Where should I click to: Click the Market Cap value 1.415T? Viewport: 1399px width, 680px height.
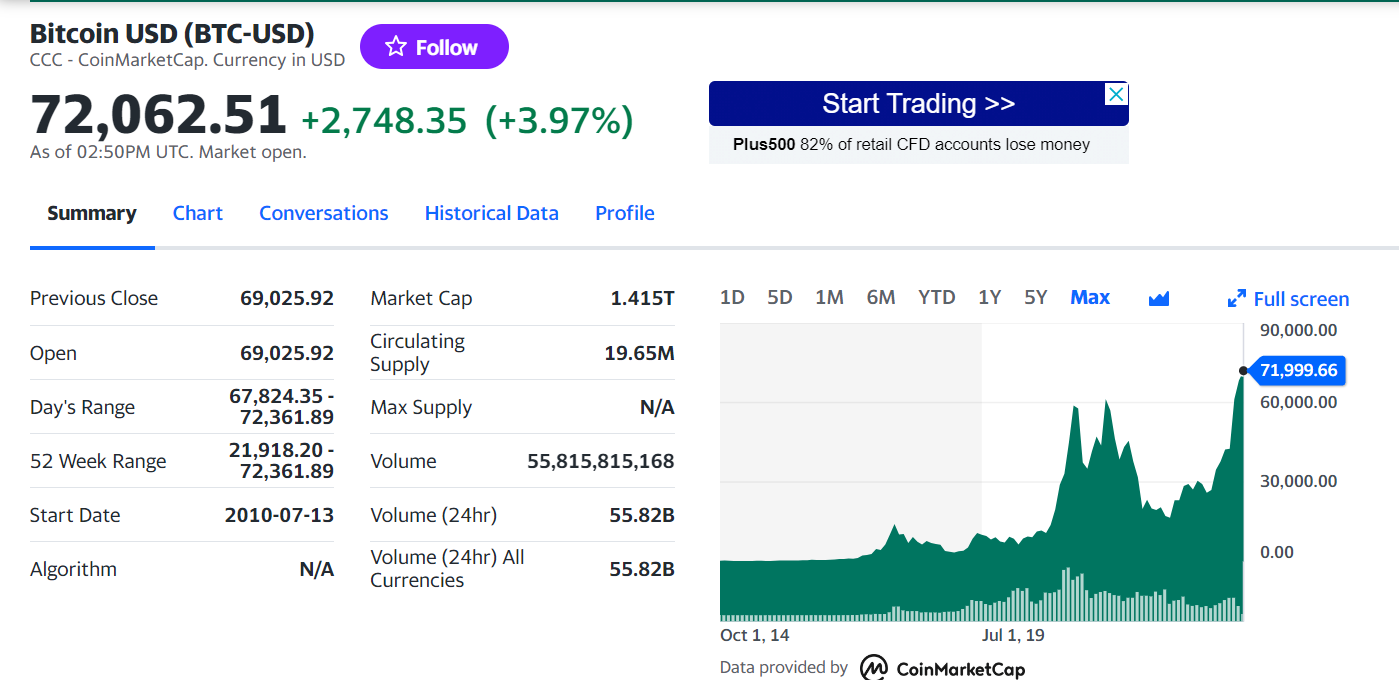pos(643,298)
